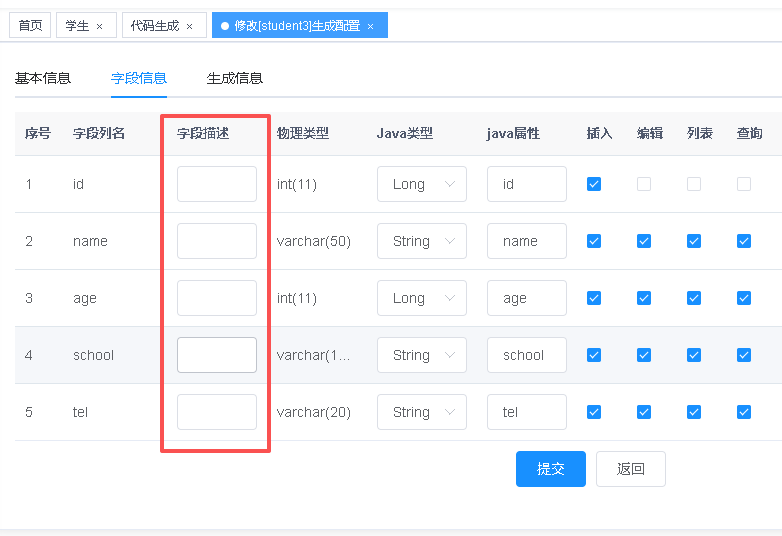782x536 pixels.
Task: Close the 代码生成 tab using its x
Action: click(189, 27)
